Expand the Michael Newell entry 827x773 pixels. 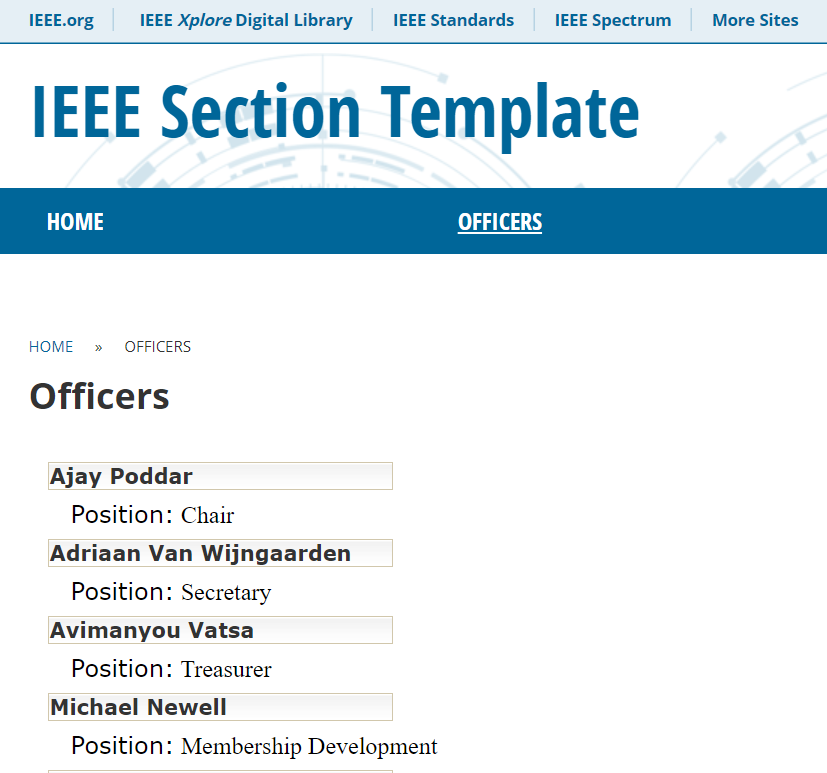click(x=220, y=707)
